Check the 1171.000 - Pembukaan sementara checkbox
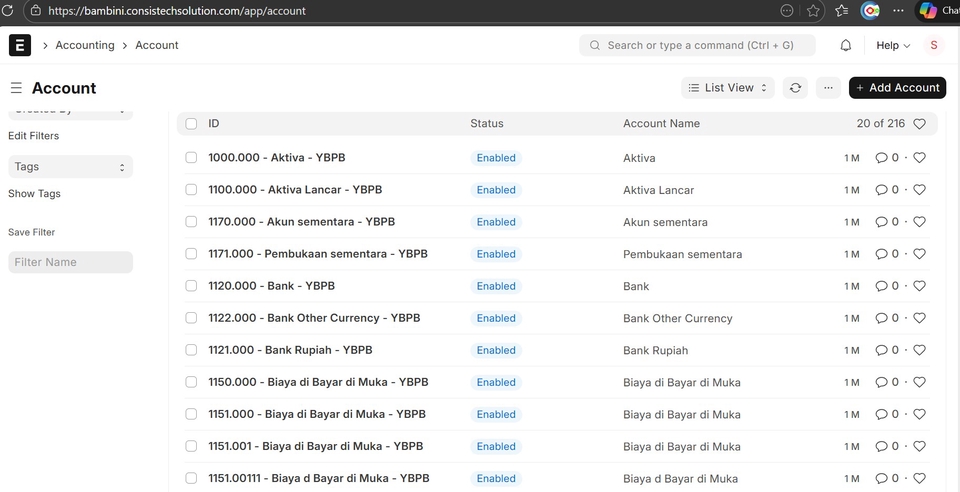The image size is (960, 492). click(191, 254)
